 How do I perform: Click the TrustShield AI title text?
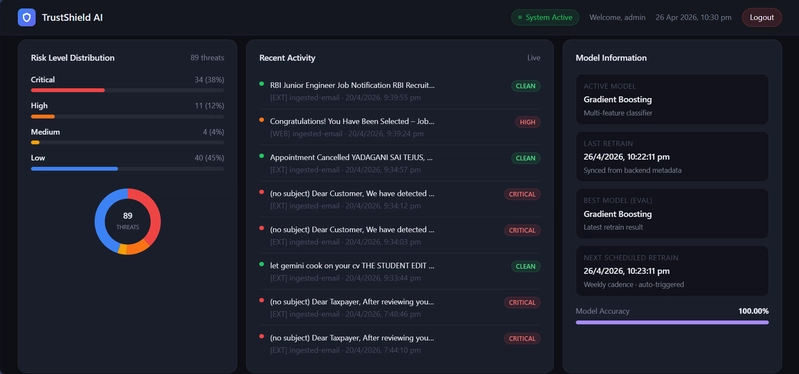pos(72,17)
